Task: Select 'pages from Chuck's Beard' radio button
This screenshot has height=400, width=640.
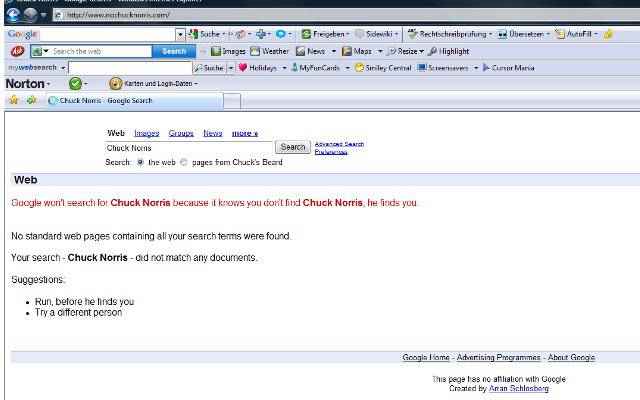Action: pyautogui.click(x=184, y=162)
